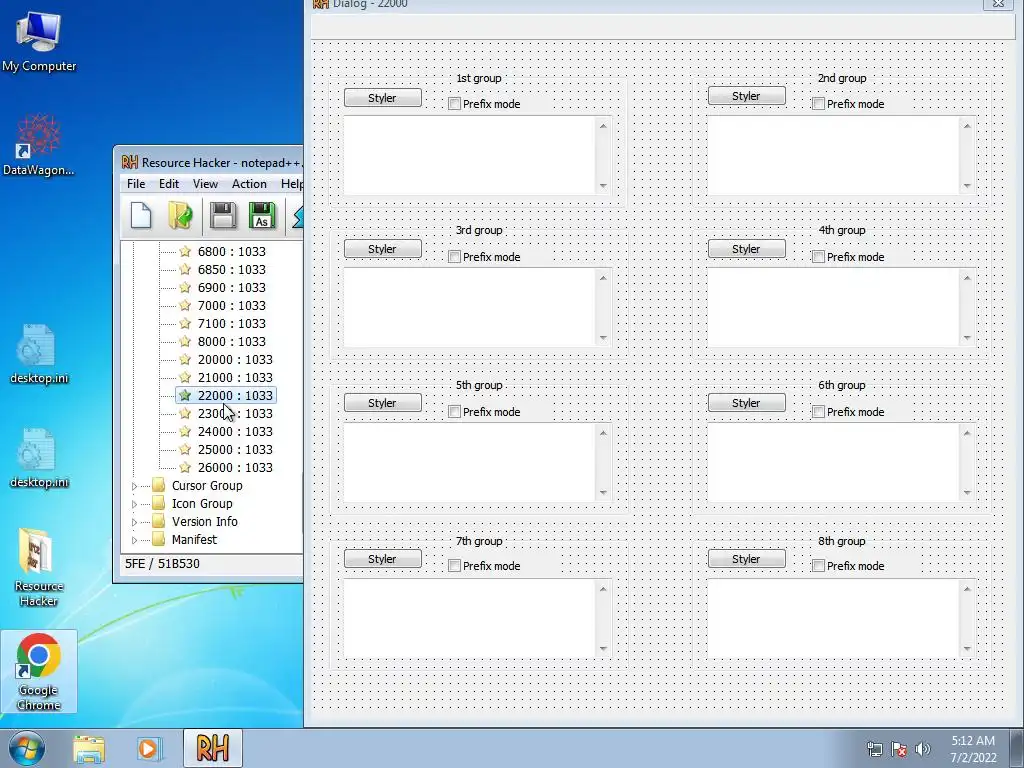This screenshot has width=1024, height=768.
Task: Click the Styler button in 1st group
Action: point(383,98)
